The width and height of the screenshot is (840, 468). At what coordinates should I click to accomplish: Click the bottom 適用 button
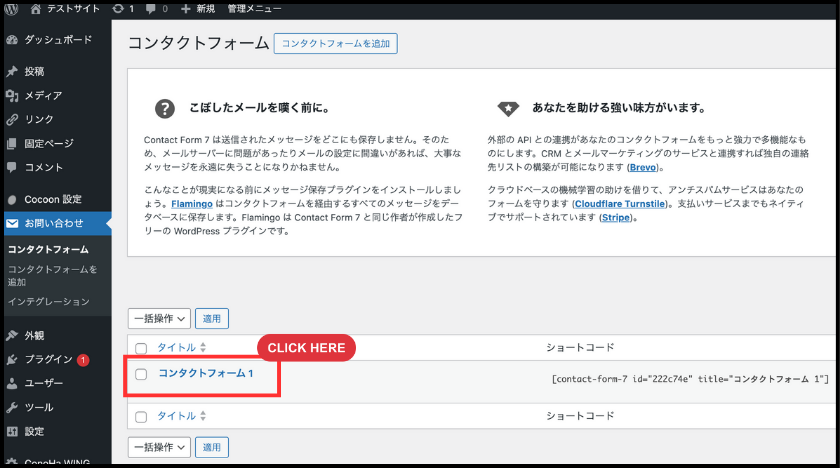pos(212,447)
